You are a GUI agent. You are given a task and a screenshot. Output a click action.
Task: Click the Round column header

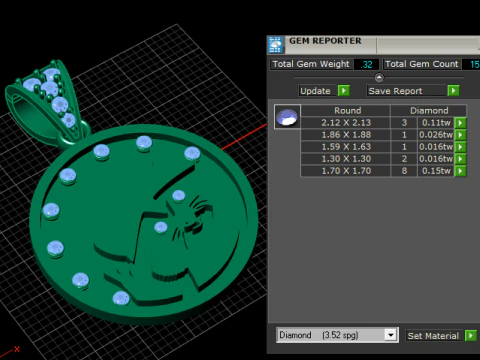click(x=347, y=110)
